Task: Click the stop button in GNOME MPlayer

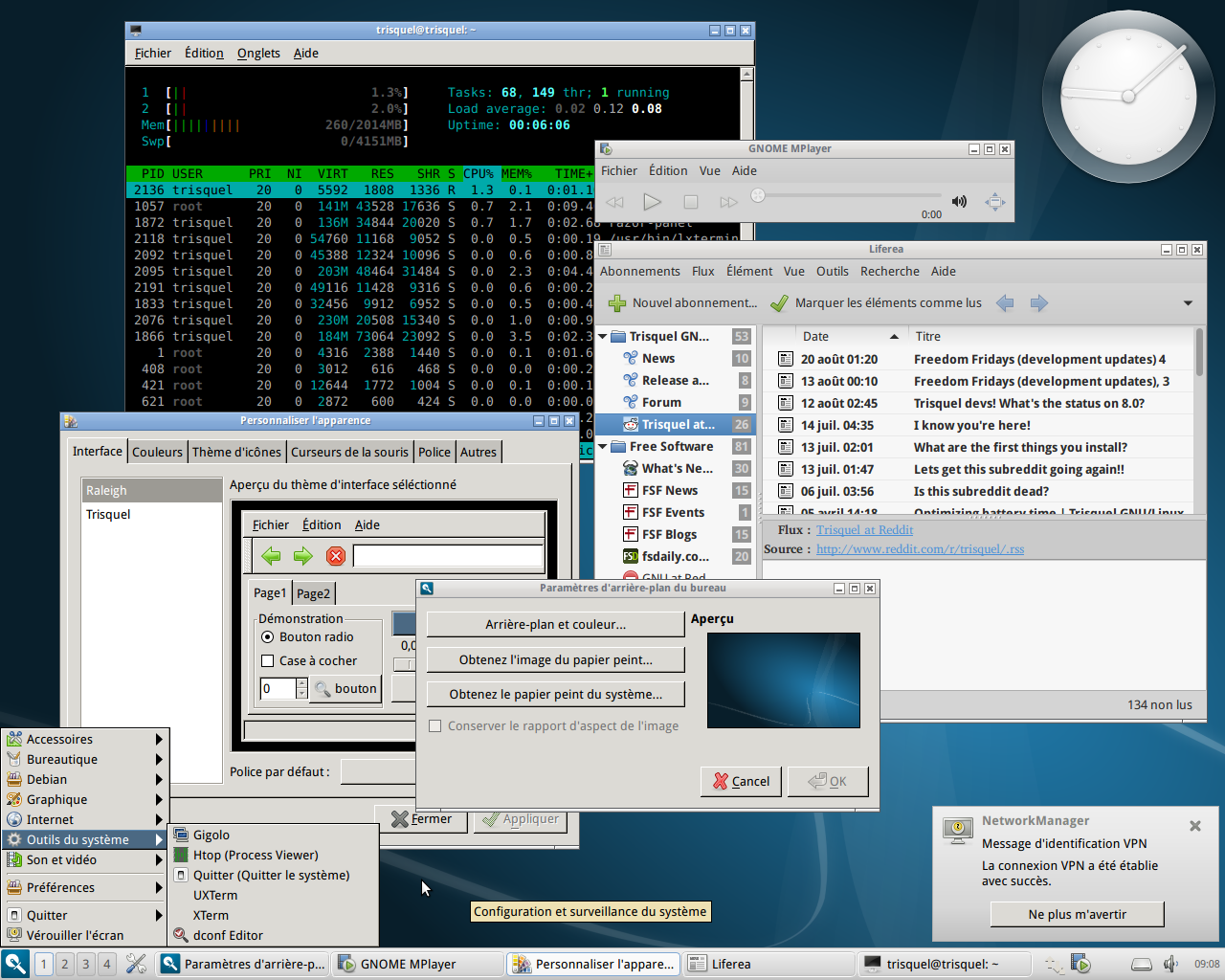Action: [x=690, y=202]
